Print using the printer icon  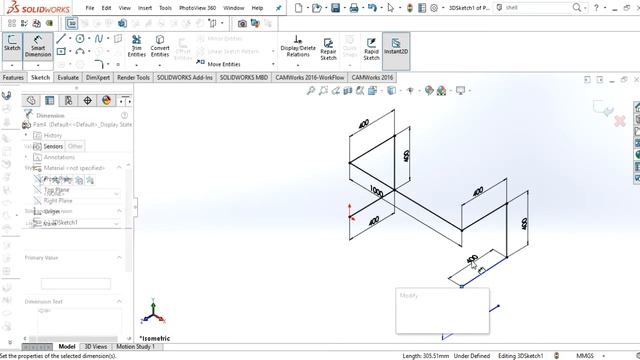point(354,8)
